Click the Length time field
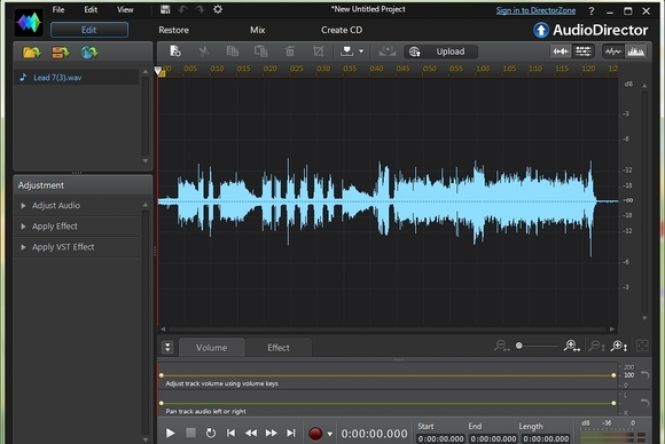The image size is (665, 444). [x=546, y=439]
